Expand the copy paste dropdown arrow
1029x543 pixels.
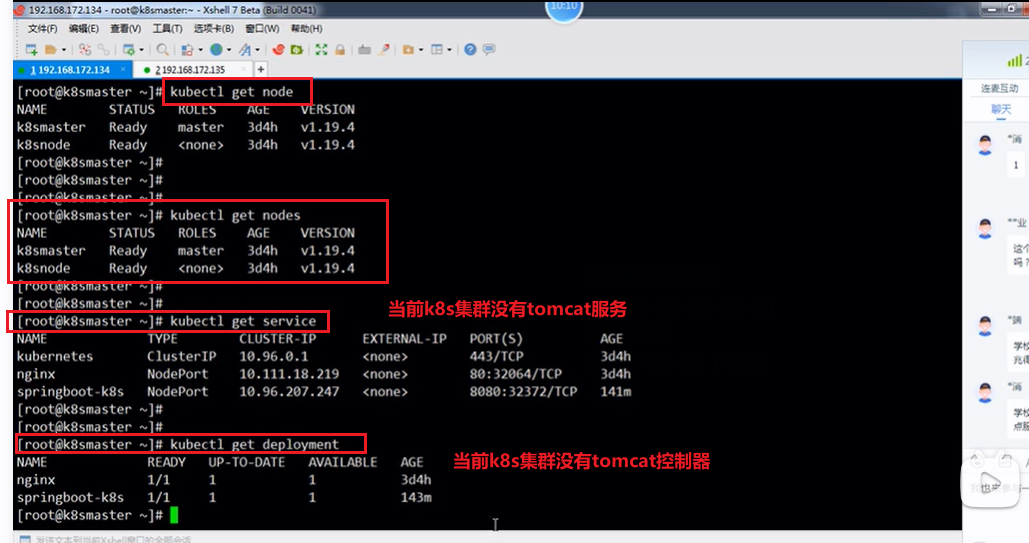[x=200, y=49]
